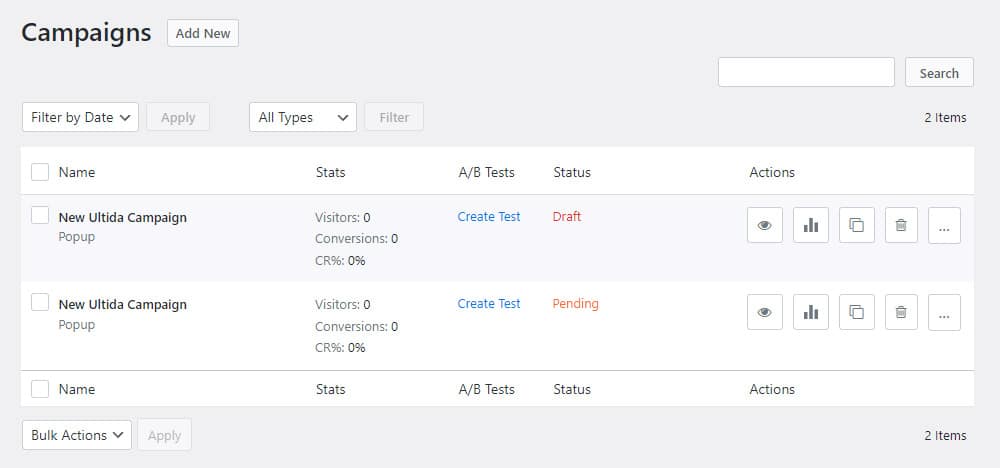Viewport: 1000px width, 468px height.
Task: Open statistics chart for Draft campaign
Action: pyautogui.click(x=811, y=225)
